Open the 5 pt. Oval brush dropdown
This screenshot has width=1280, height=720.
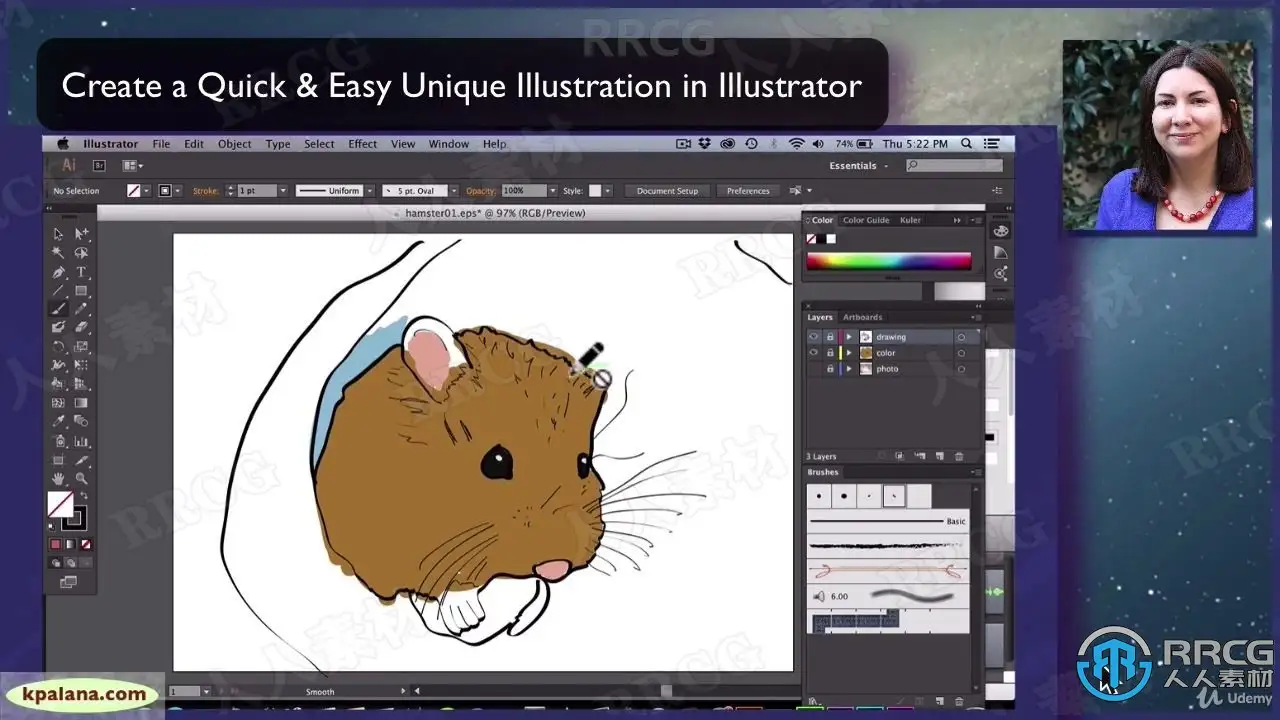pyautogui.click(x=453, y=191)
